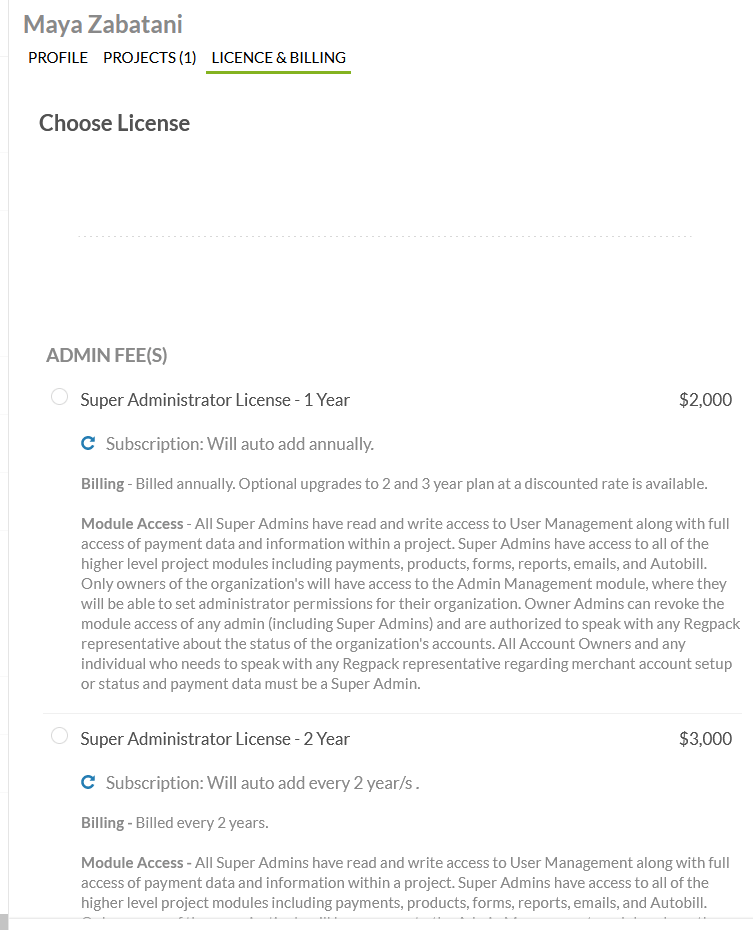Select the LICENCE & BILLING tab
This screenshot has height=930, width=753.
pos(278,58)
